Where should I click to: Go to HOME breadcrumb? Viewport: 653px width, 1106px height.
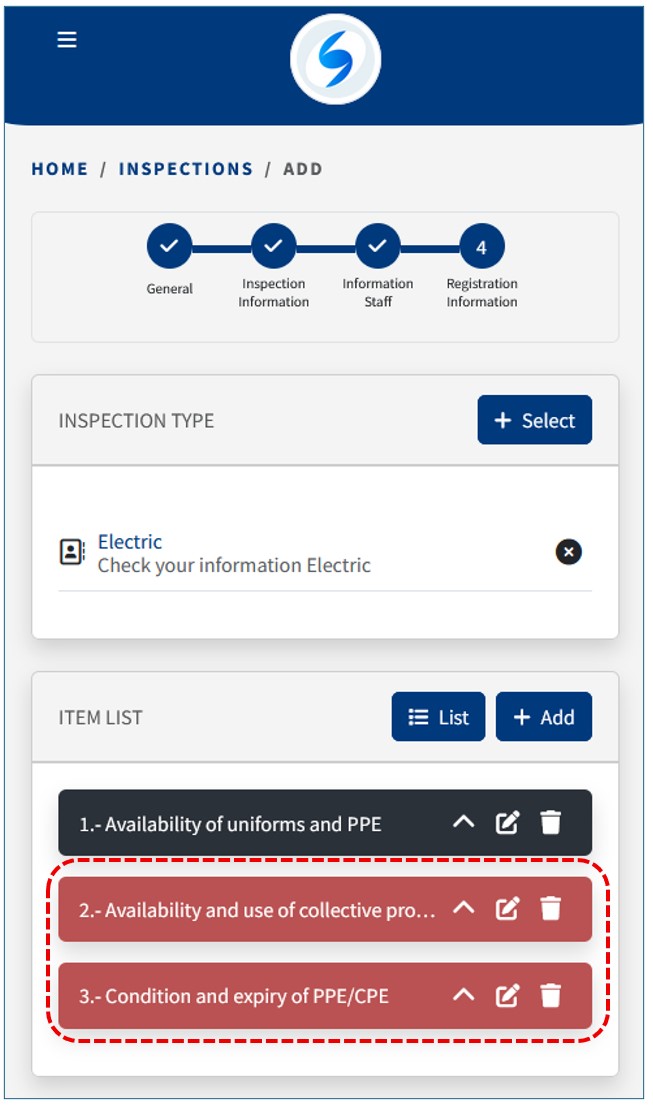tap(60, 169)
